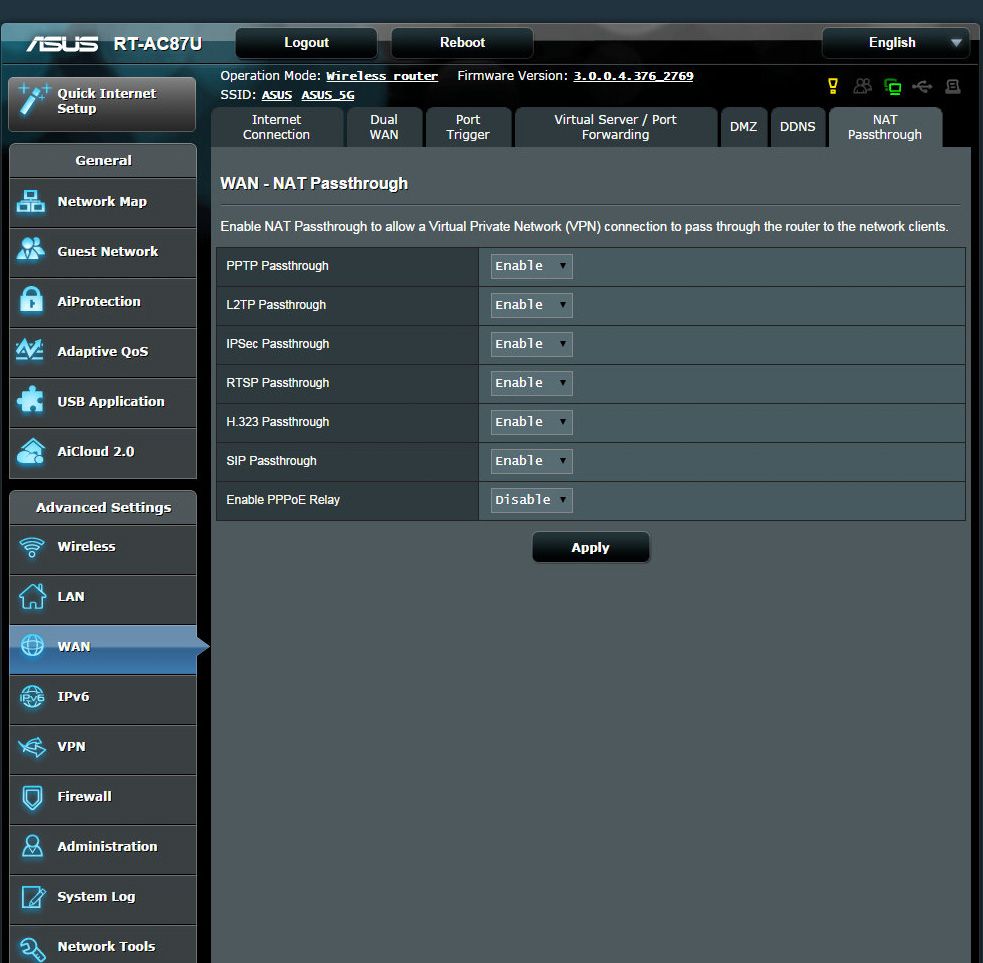
Task: Click the RT-AC87U model name
Action: (x=158, y=44)
